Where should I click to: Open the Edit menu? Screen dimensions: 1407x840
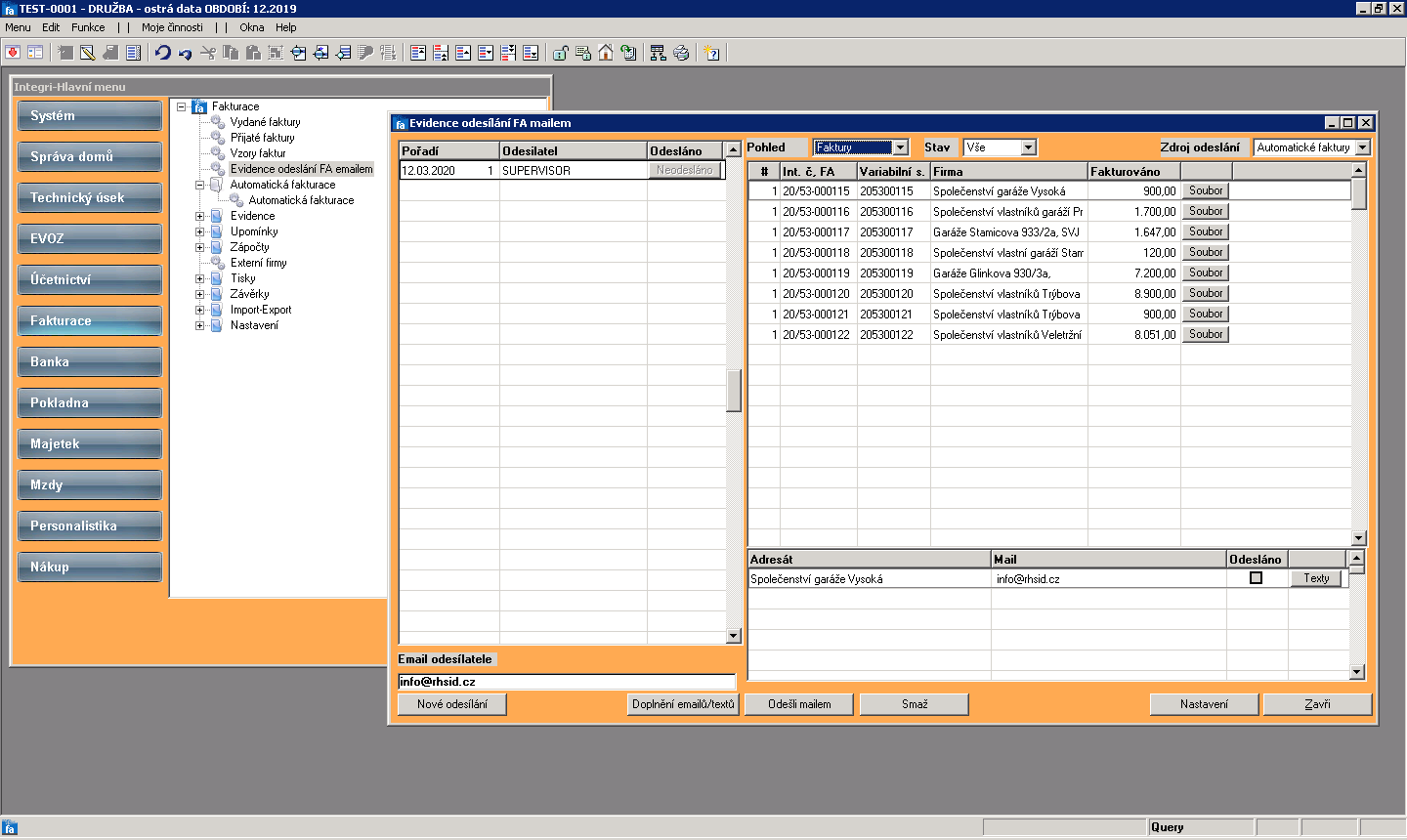tap(51, 27)
